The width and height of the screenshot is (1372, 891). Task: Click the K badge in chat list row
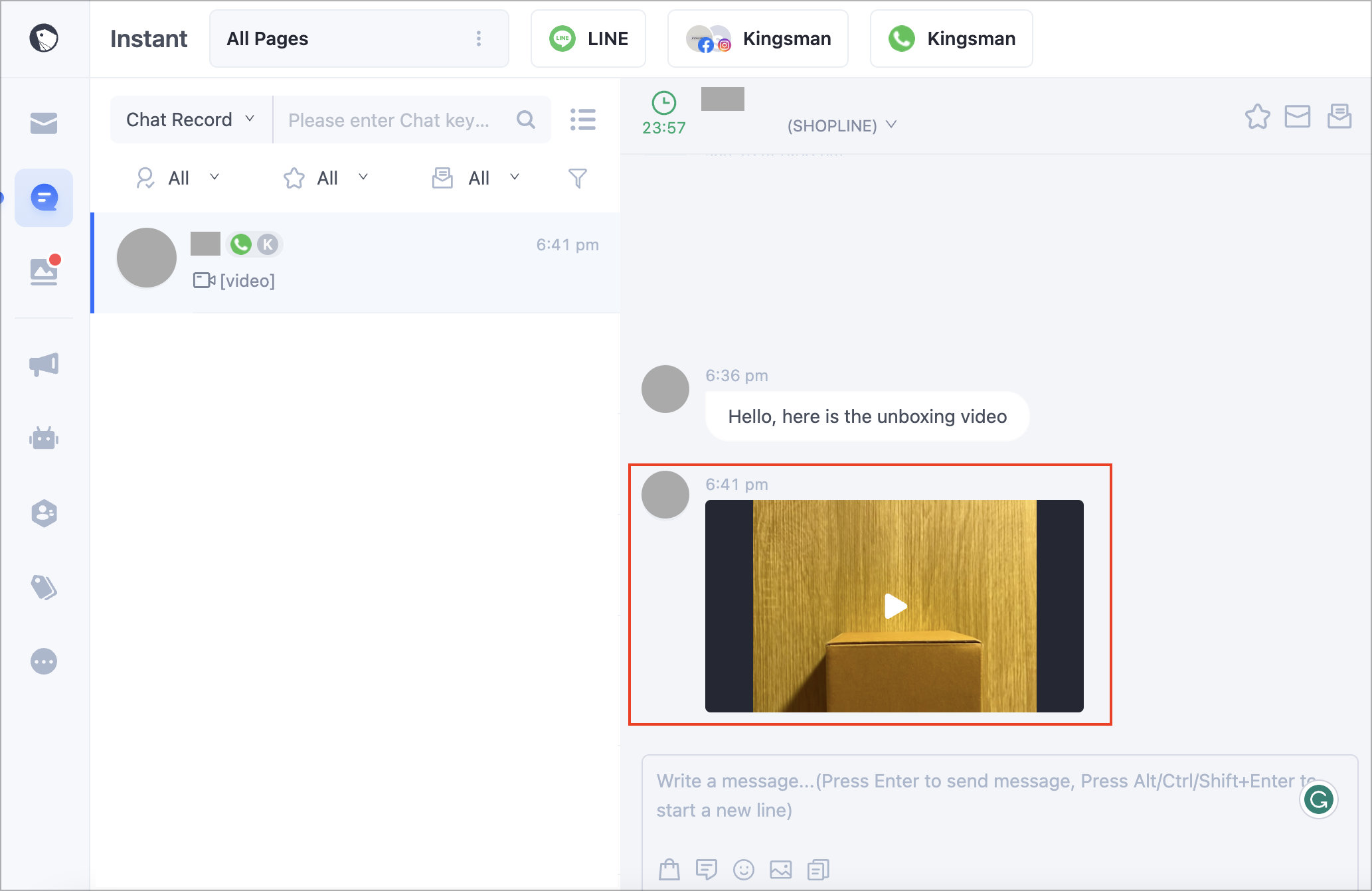tap(268, 244)
